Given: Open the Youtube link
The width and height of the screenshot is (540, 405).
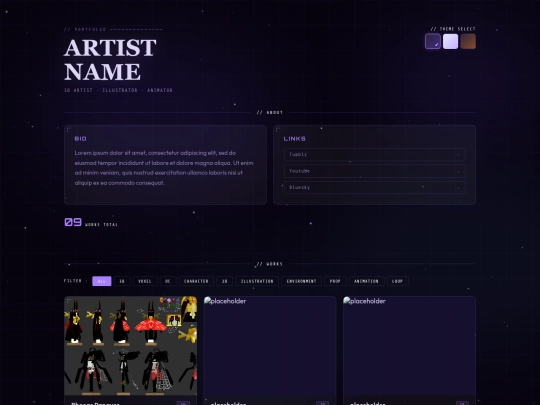Looking at the screenshot, I should tap(375, 171).
